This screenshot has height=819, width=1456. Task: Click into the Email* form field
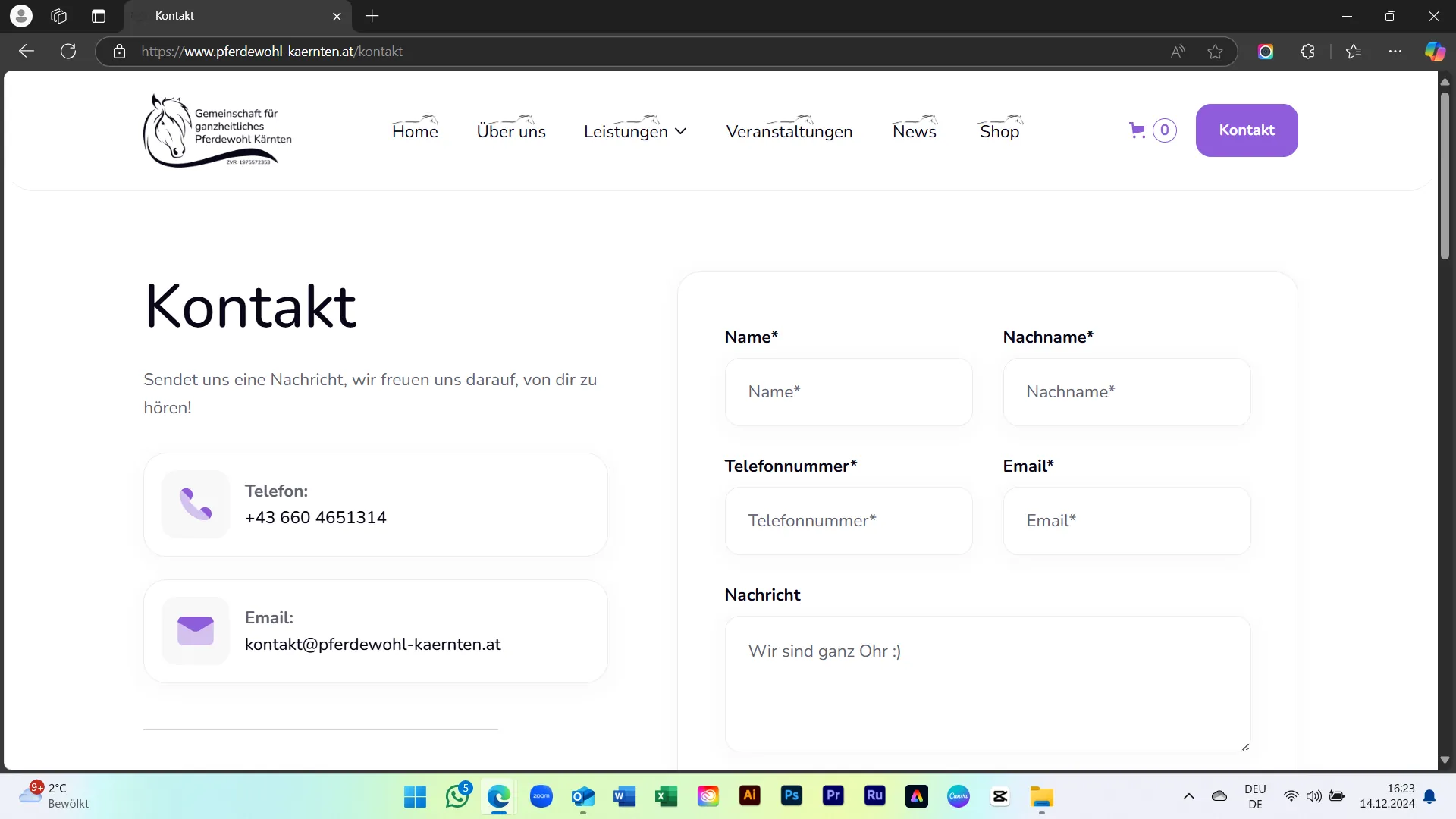1127,521
